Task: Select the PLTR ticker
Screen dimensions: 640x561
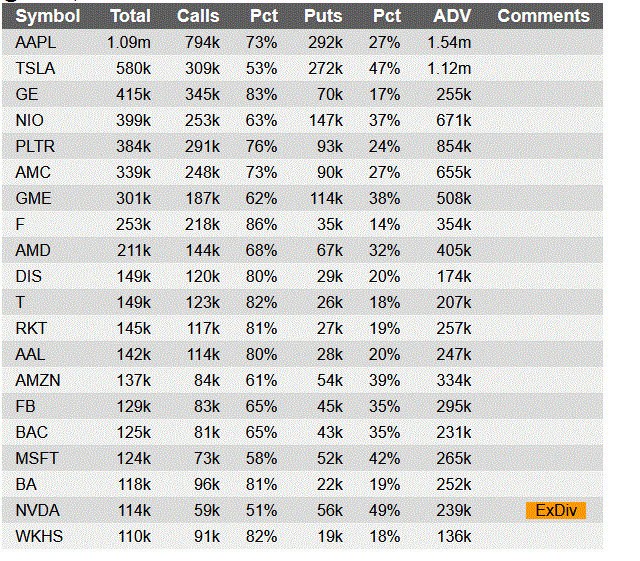Action: point(35,146)
